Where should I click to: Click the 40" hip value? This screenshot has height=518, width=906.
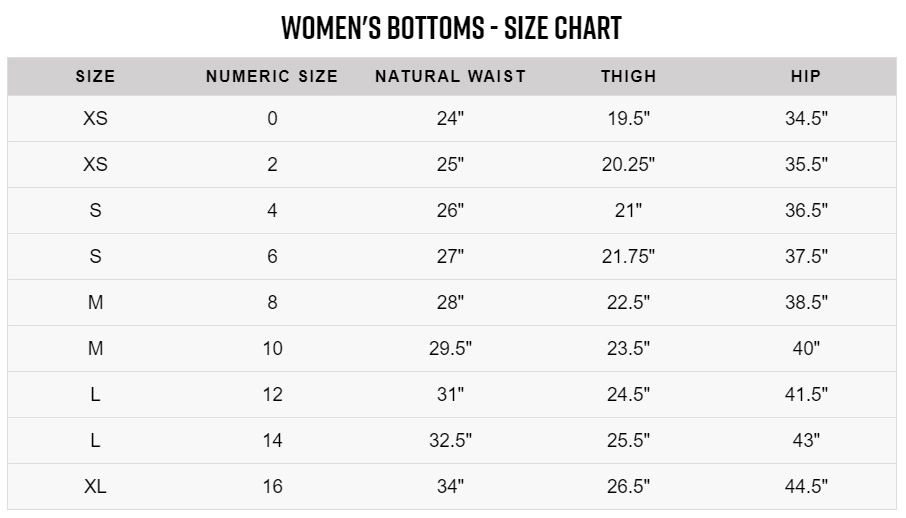805,349
